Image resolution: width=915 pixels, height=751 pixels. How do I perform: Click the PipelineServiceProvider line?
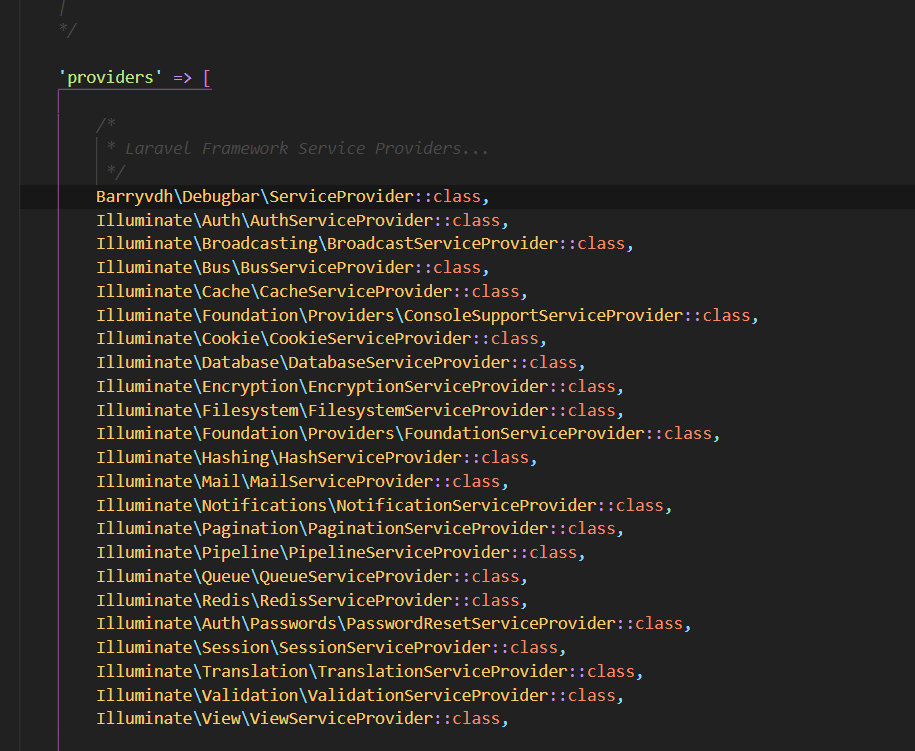[341, 553]
